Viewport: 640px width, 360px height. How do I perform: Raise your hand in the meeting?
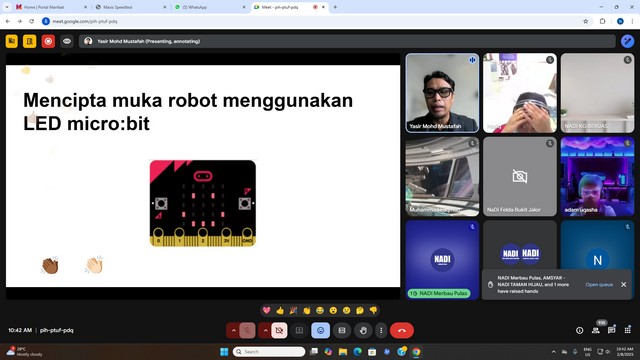pos(363,330)
